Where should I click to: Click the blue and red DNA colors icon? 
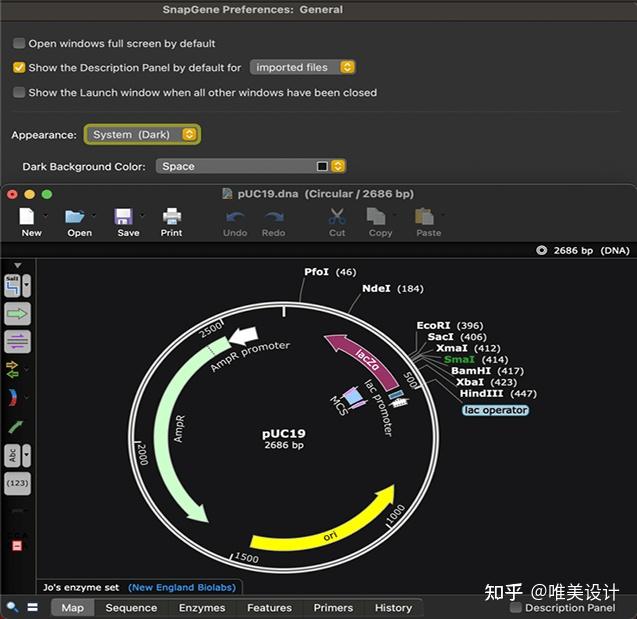13,397
